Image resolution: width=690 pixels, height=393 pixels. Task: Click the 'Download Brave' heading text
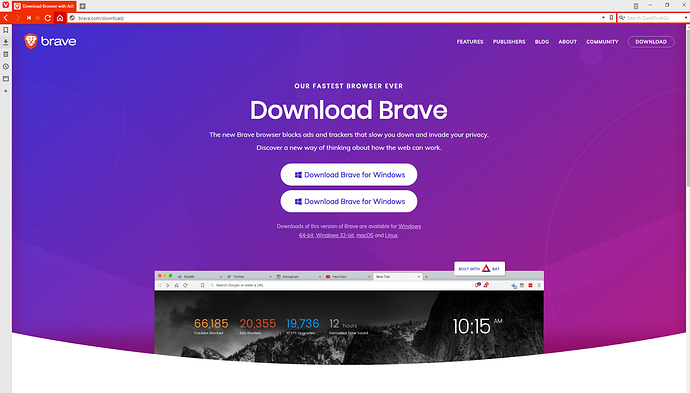[x=349, y=110]
